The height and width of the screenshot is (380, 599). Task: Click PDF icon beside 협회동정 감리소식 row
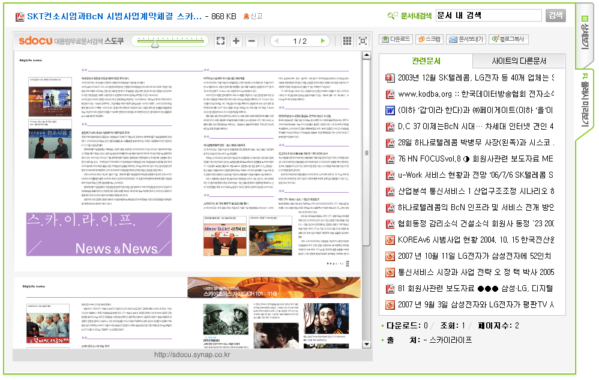pos(390,224)
